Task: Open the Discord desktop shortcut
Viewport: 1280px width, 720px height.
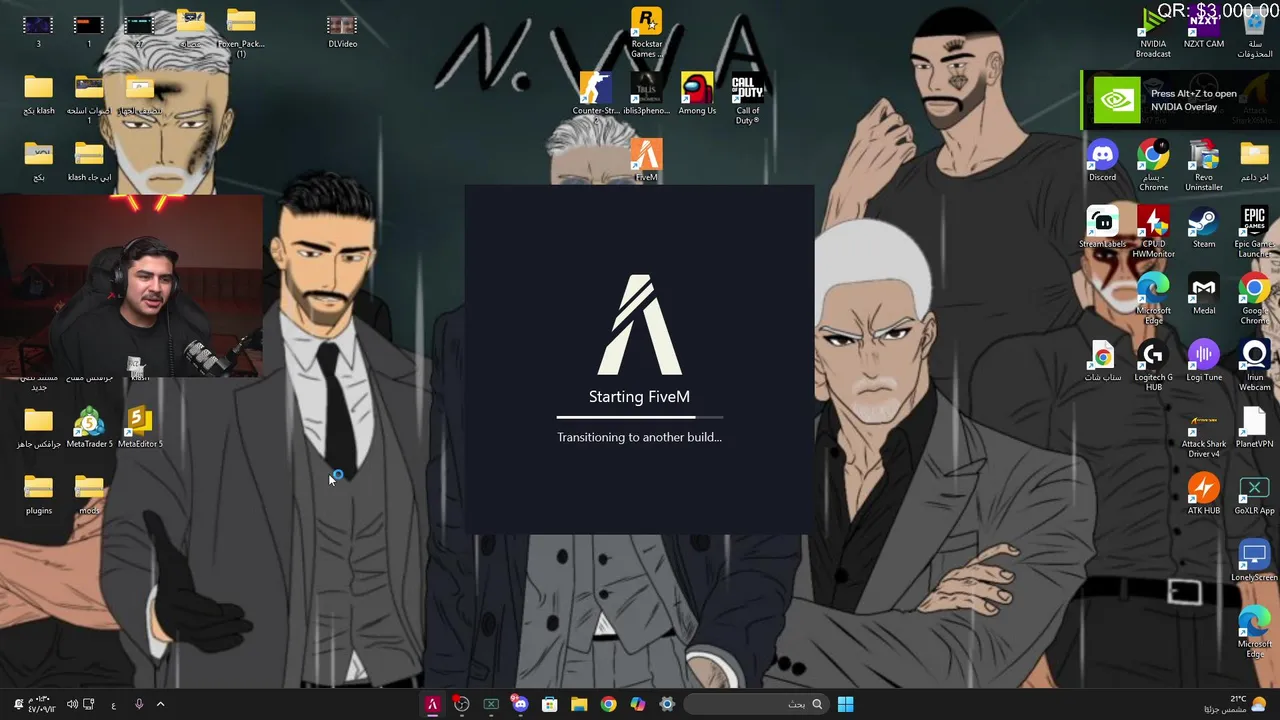Action: coord(1102,160)
